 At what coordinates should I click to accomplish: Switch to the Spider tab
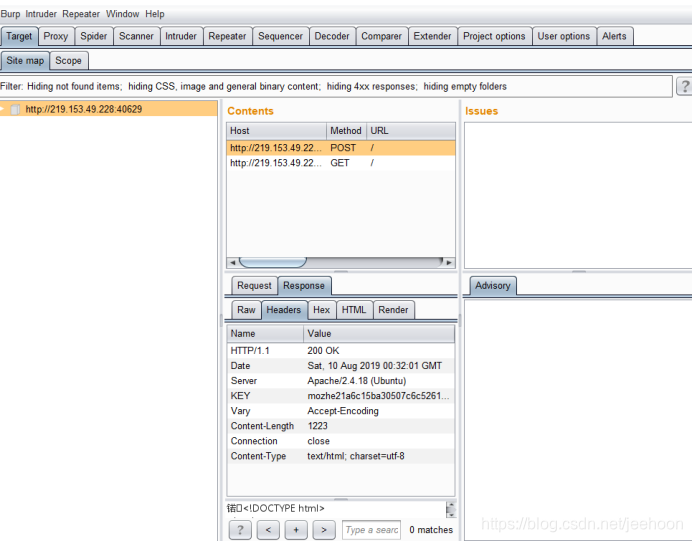(94, 36)
